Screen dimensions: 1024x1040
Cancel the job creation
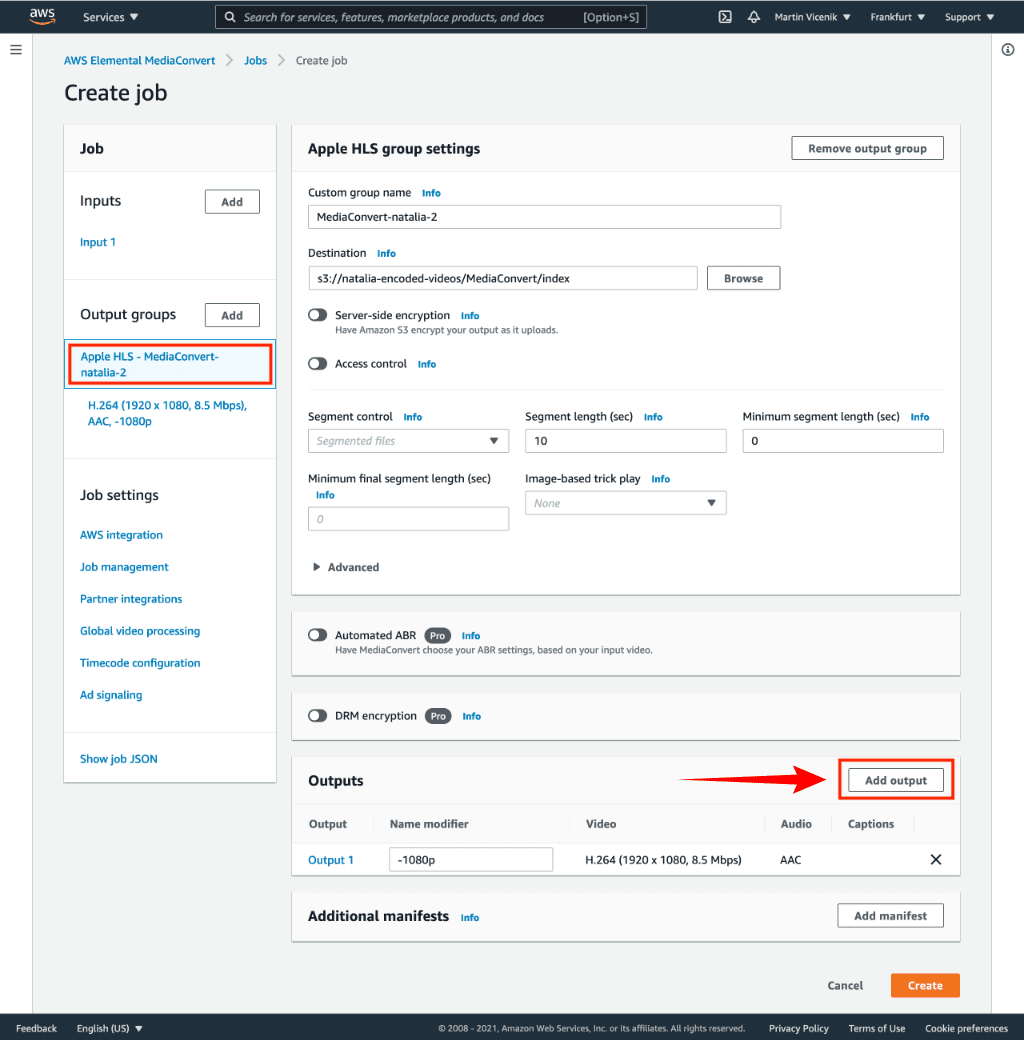click(845, 986)
